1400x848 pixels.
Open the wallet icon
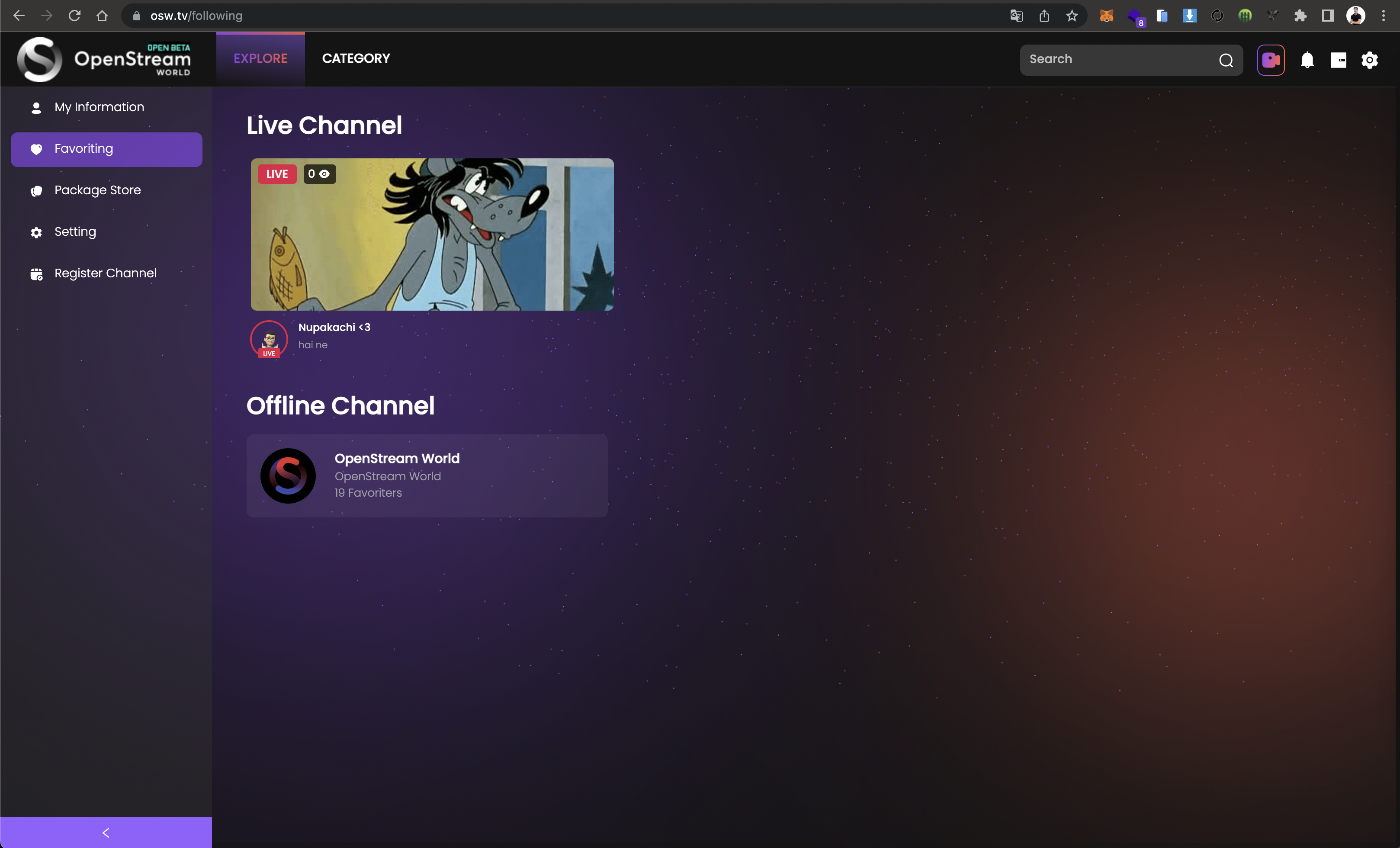click(x=1338, y=60)
